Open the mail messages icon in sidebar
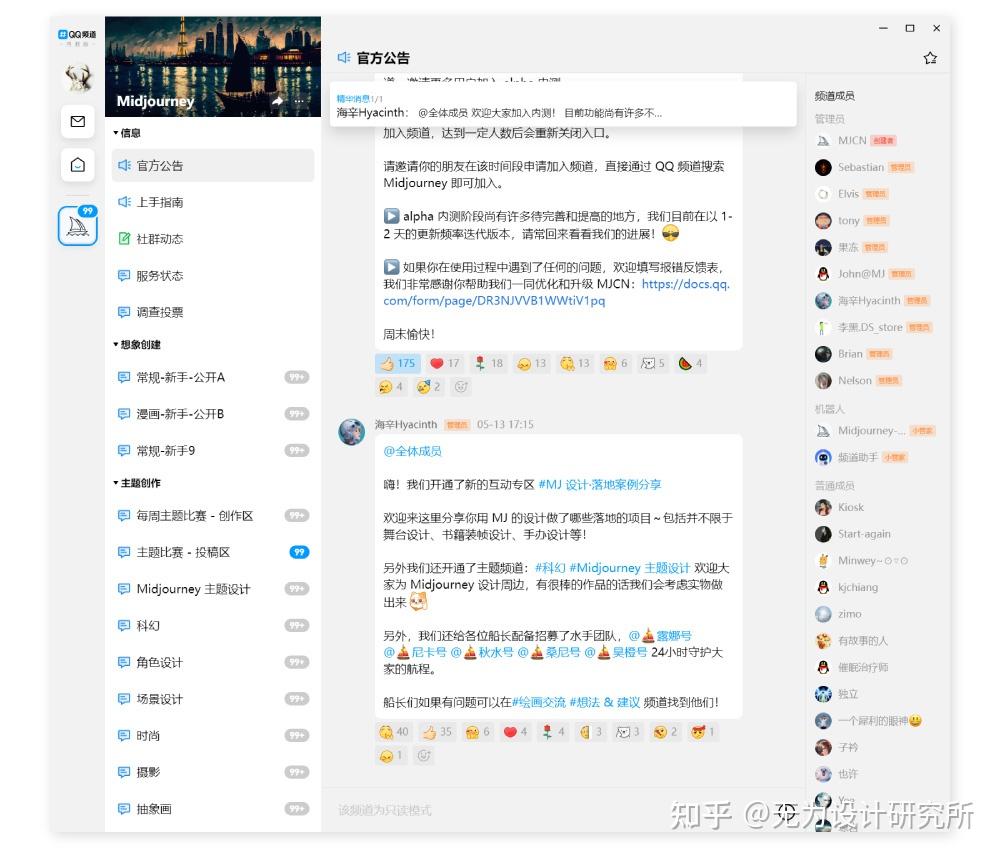1000x856 pixels. click(78, 121)
